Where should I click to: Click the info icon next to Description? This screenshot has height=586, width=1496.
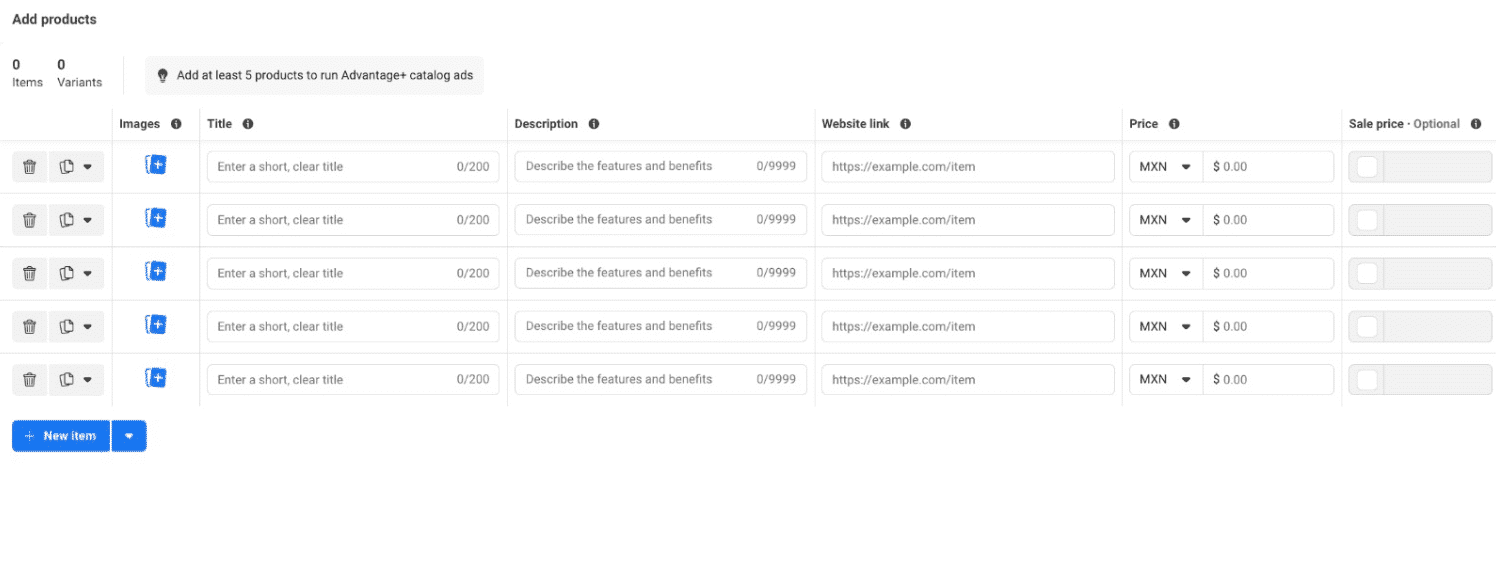pos(594,124)
